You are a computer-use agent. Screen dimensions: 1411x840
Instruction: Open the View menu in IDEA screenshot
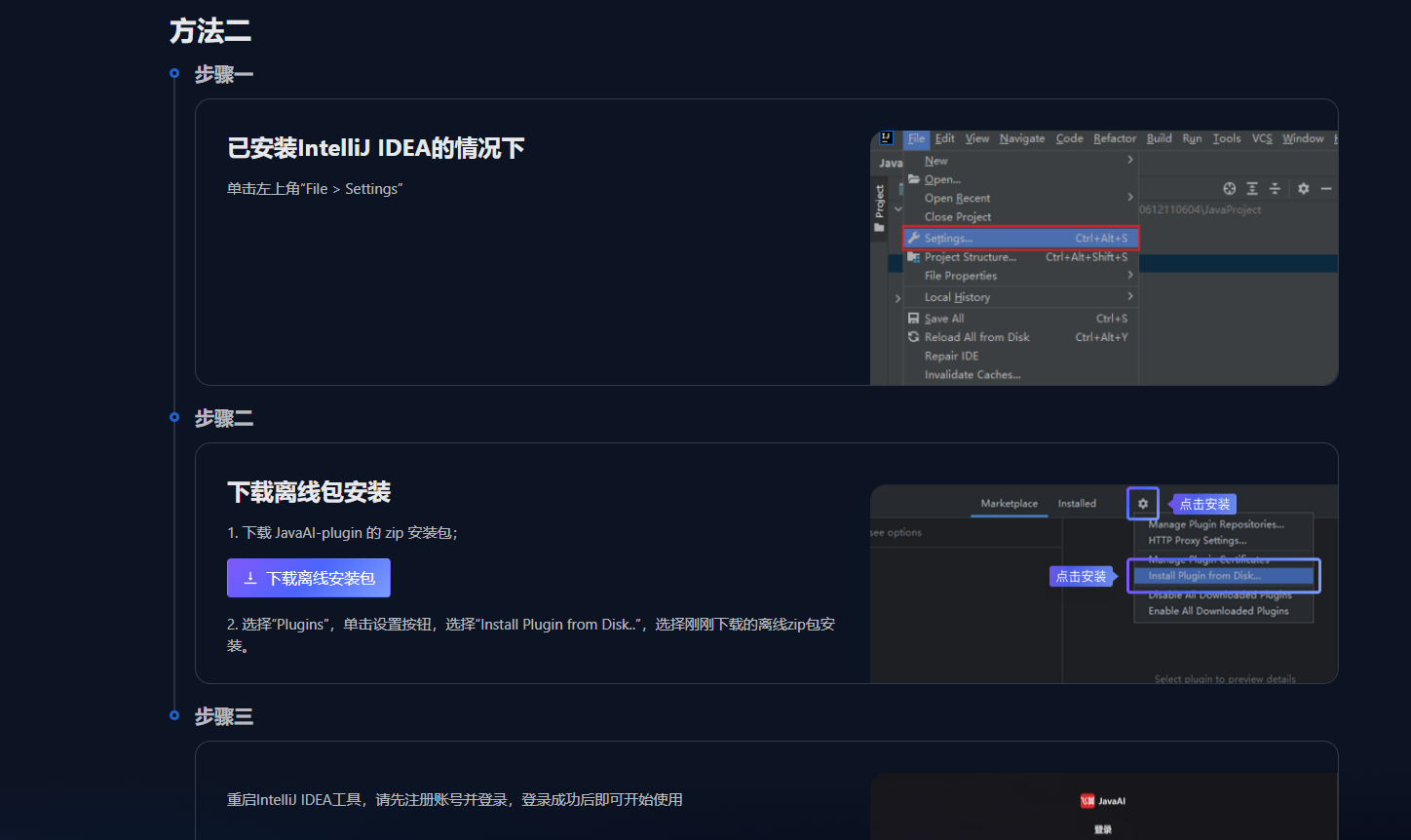click(x=977, y=138)
